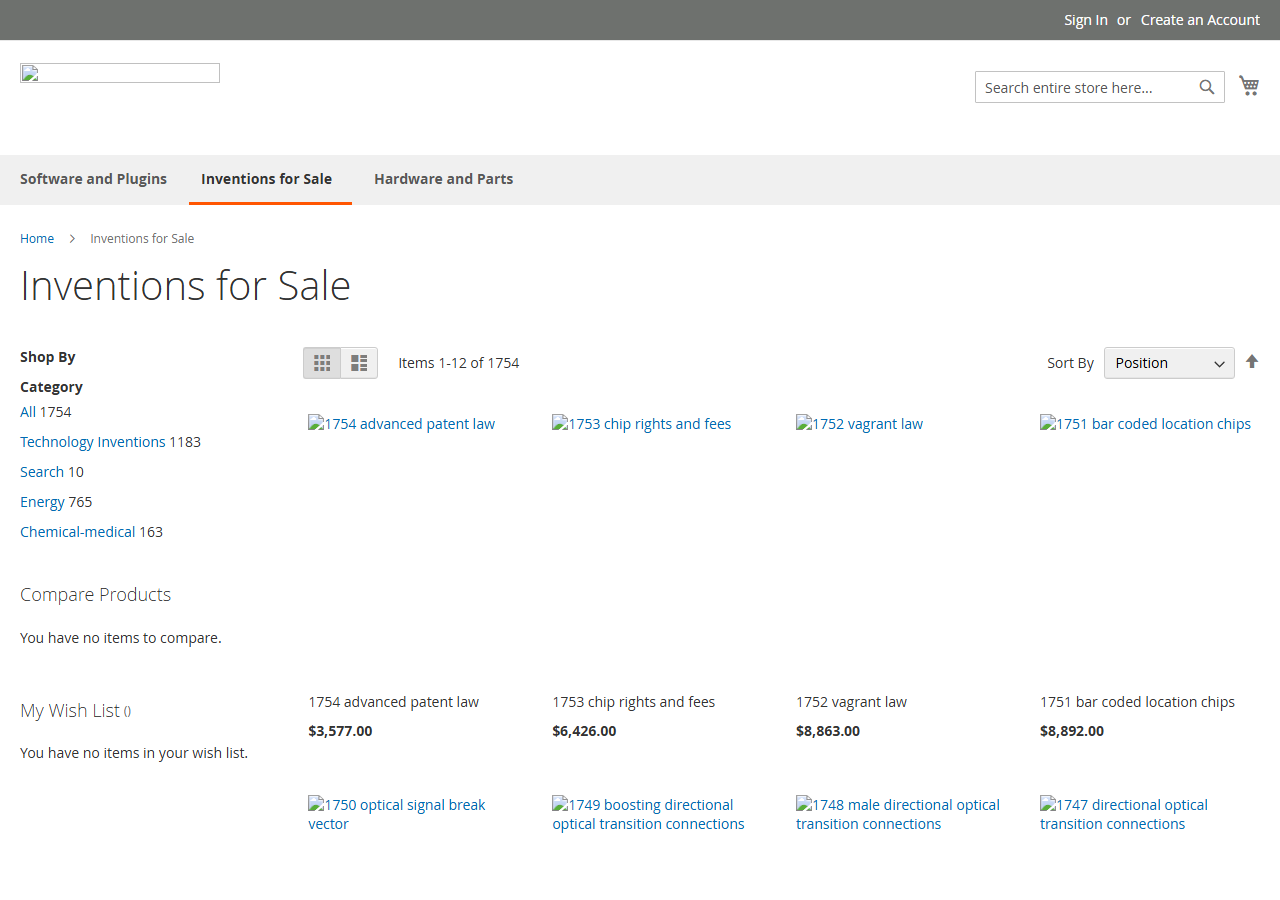Open 1748 male directional optical image
The width and height of the screenshot is (1280, 900).
[898, 814]
